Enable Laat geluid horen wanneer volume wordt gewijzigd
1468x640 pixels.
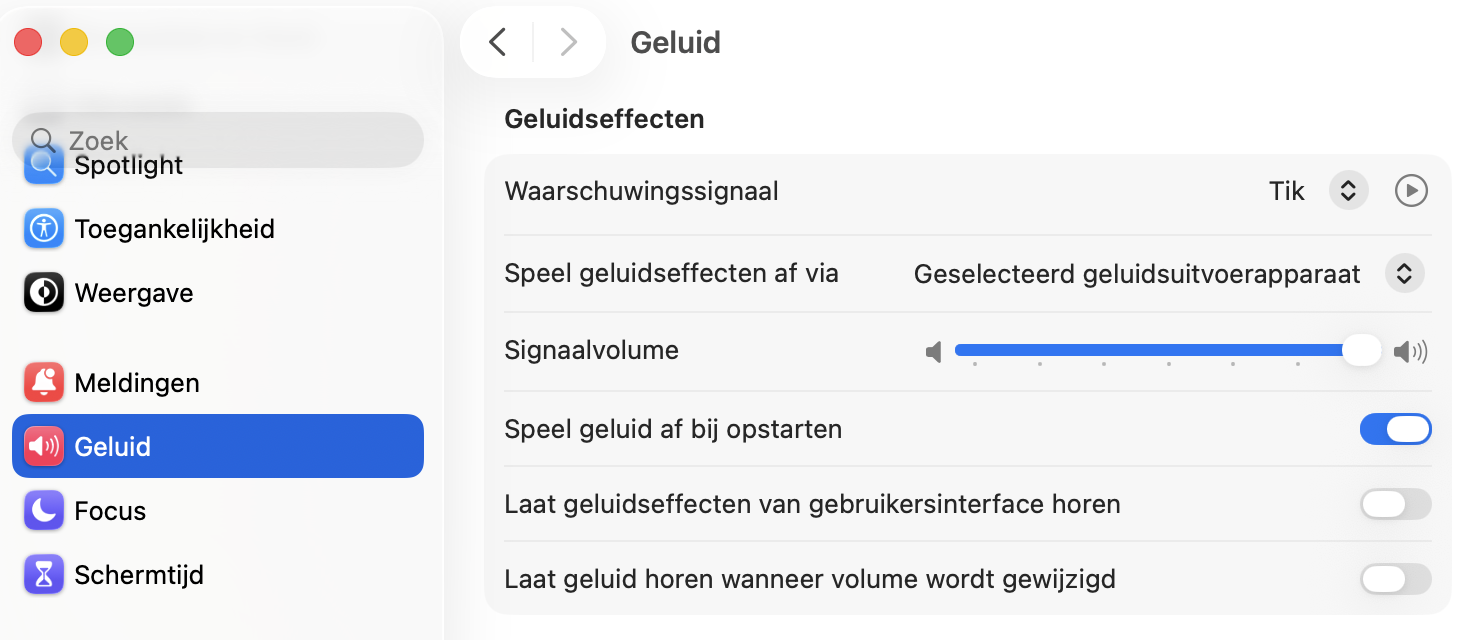click(1396, 579)
